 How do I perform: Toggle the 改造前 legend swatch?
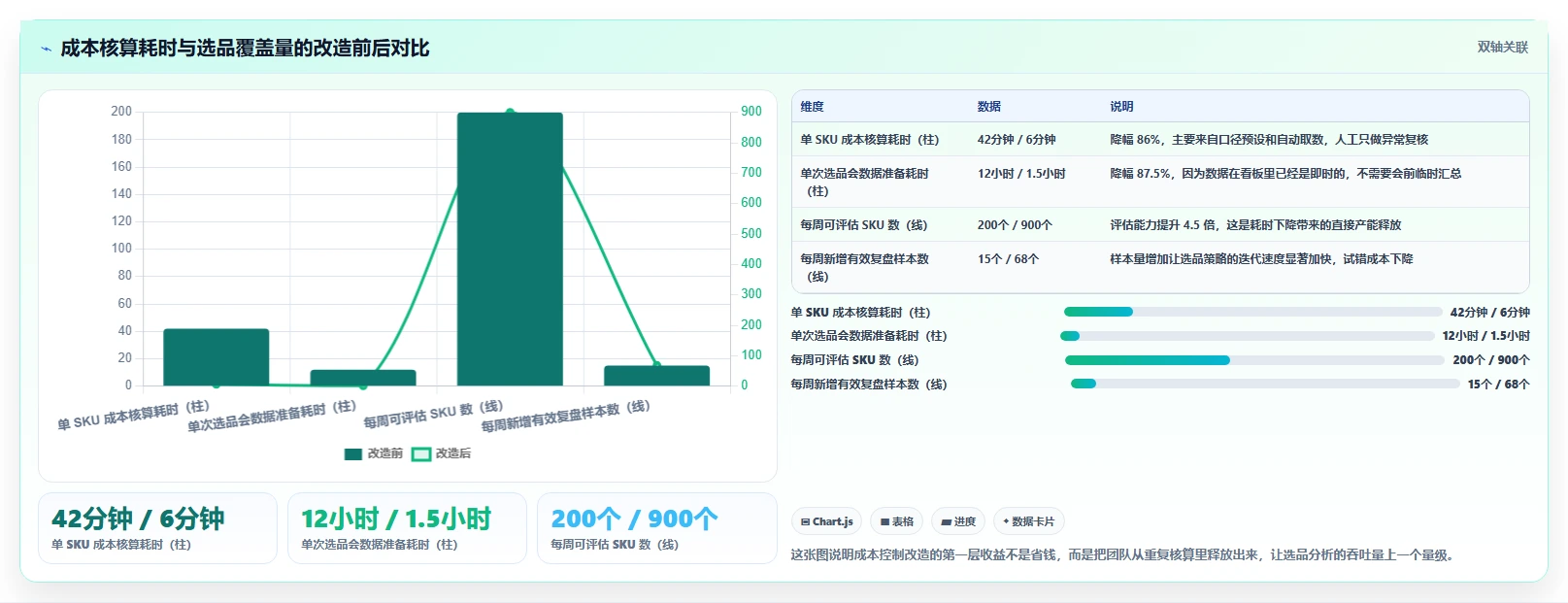tap(353, 453)
